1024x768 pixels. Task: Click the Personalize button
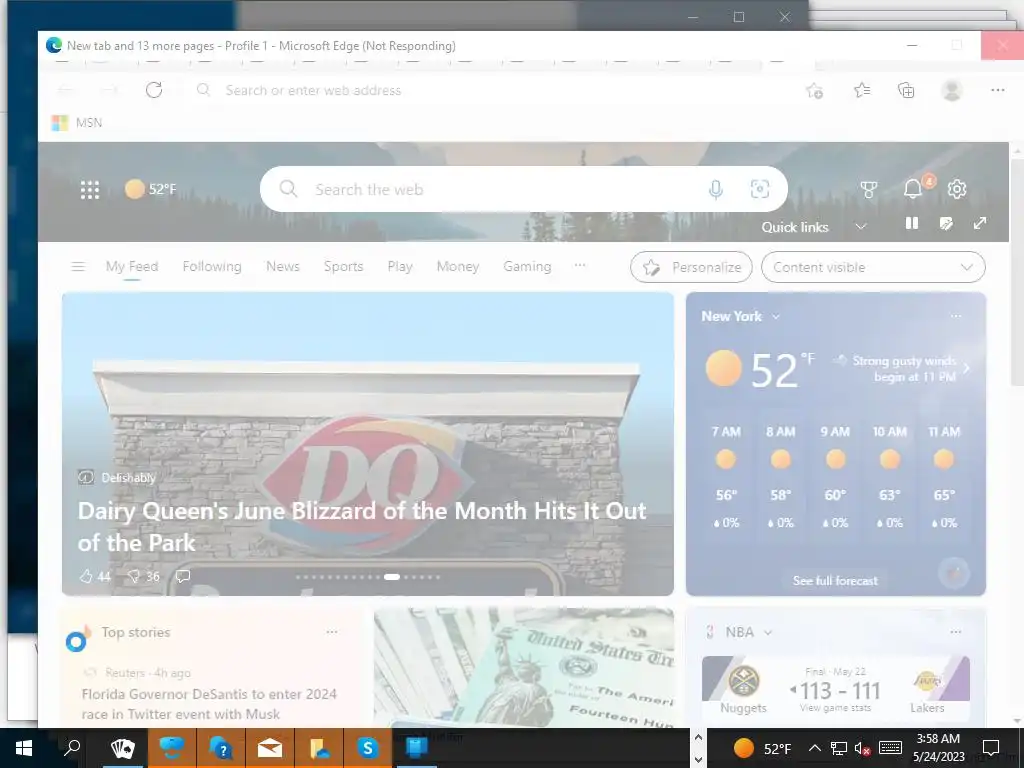691,267
